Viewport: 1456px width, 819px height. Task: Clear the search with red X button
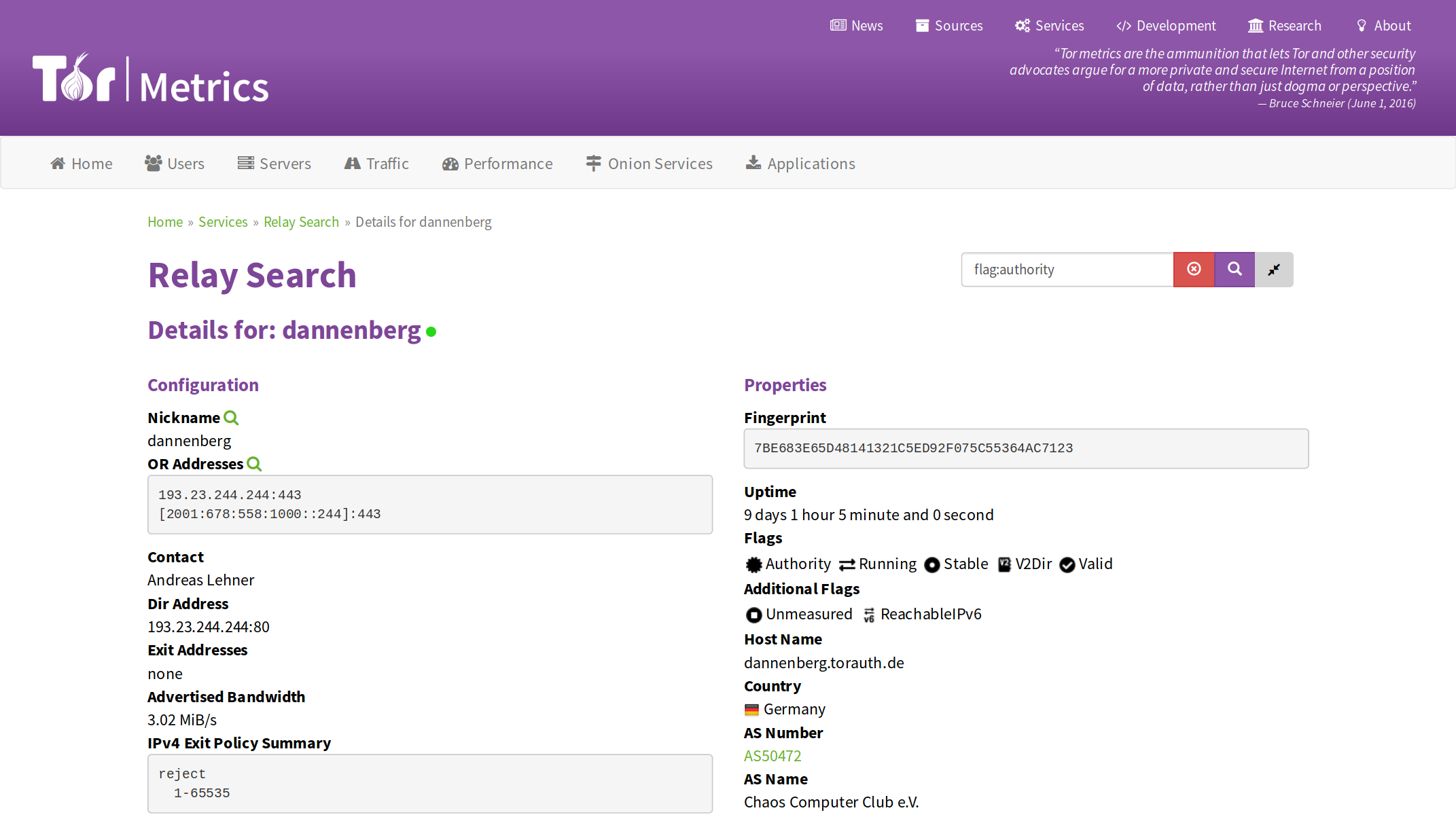(x=1194, y=270)
